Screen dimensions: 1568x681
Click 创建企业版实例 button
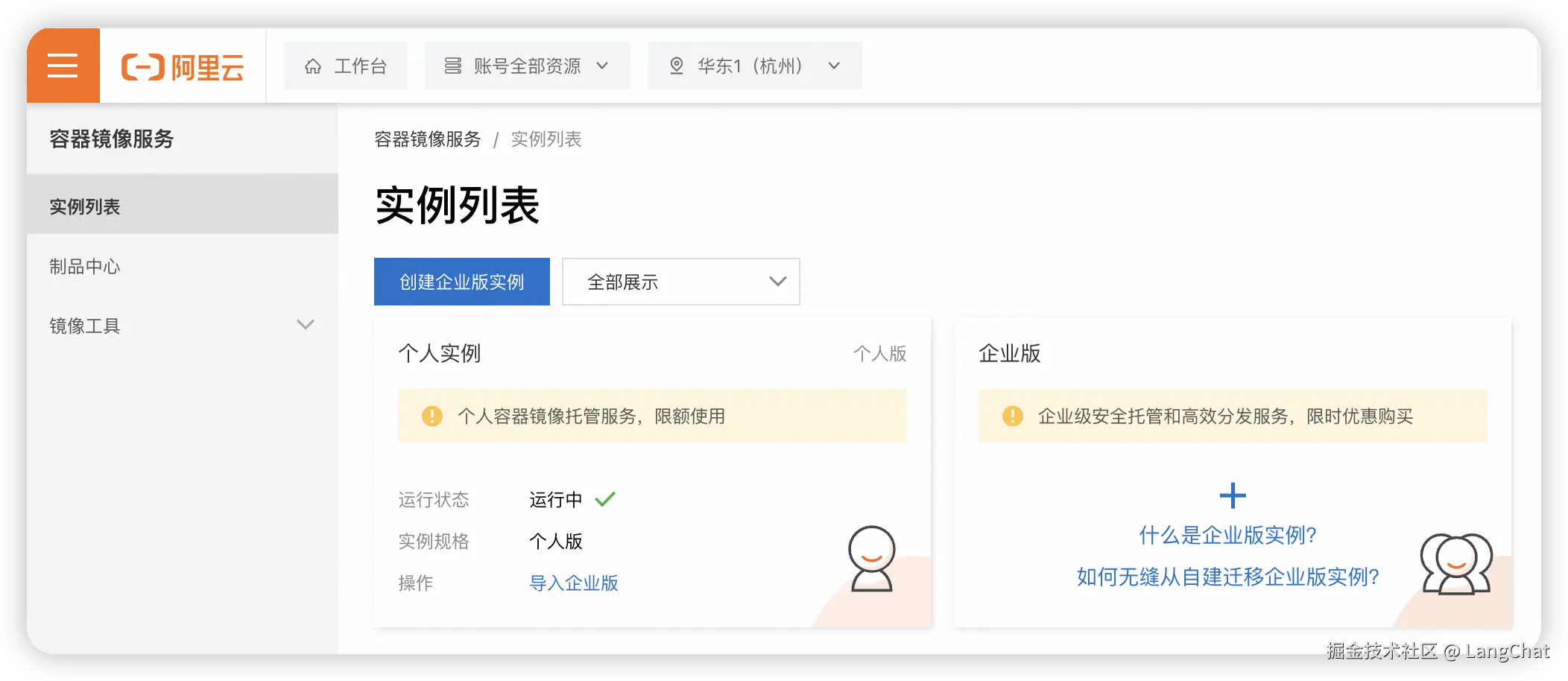[462, 282]
